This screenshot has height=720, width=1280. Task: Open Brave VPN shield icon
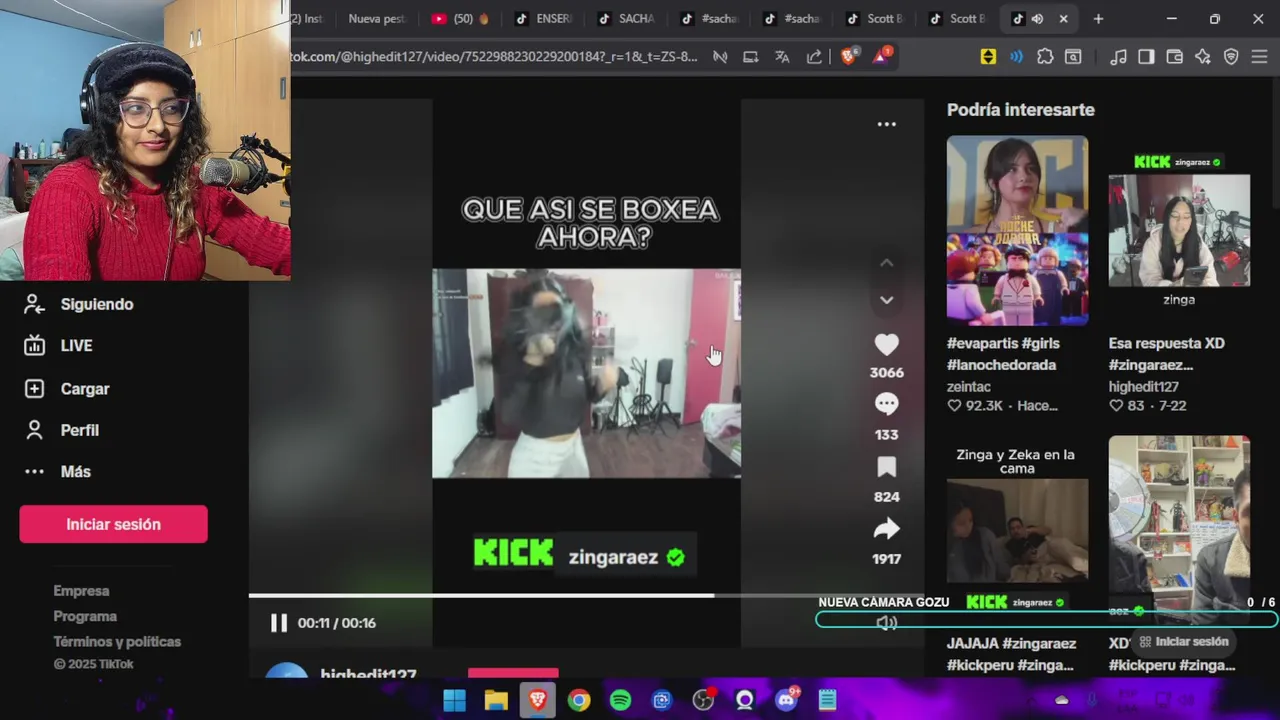(1231, 57)
